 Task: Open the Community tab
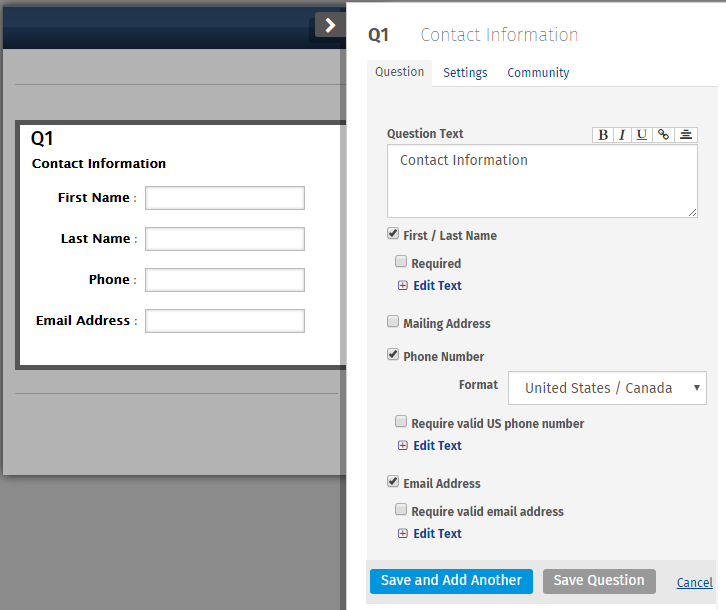point(538,73)
